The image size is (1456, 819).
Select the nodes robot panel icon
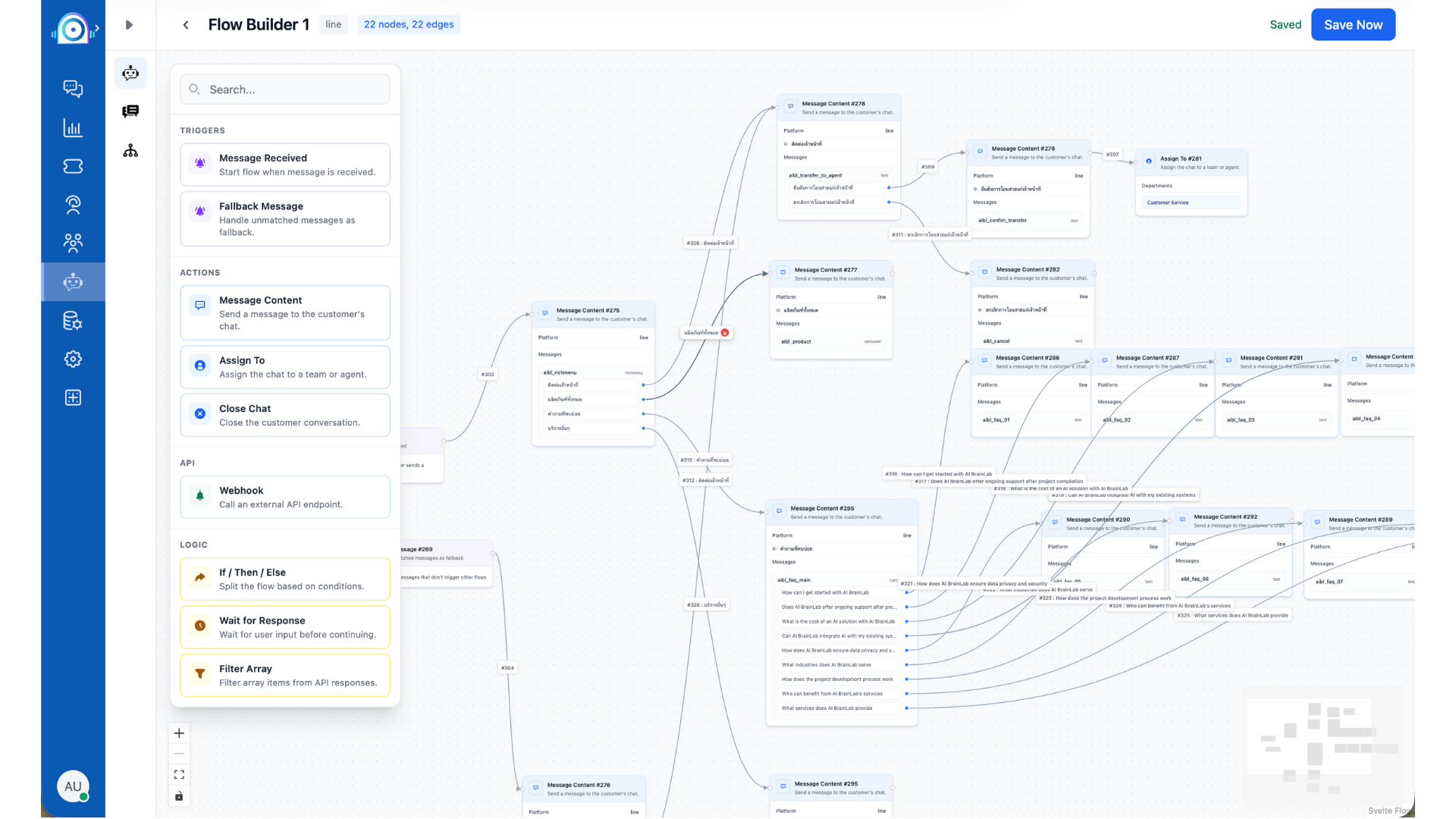click(130, 73)
